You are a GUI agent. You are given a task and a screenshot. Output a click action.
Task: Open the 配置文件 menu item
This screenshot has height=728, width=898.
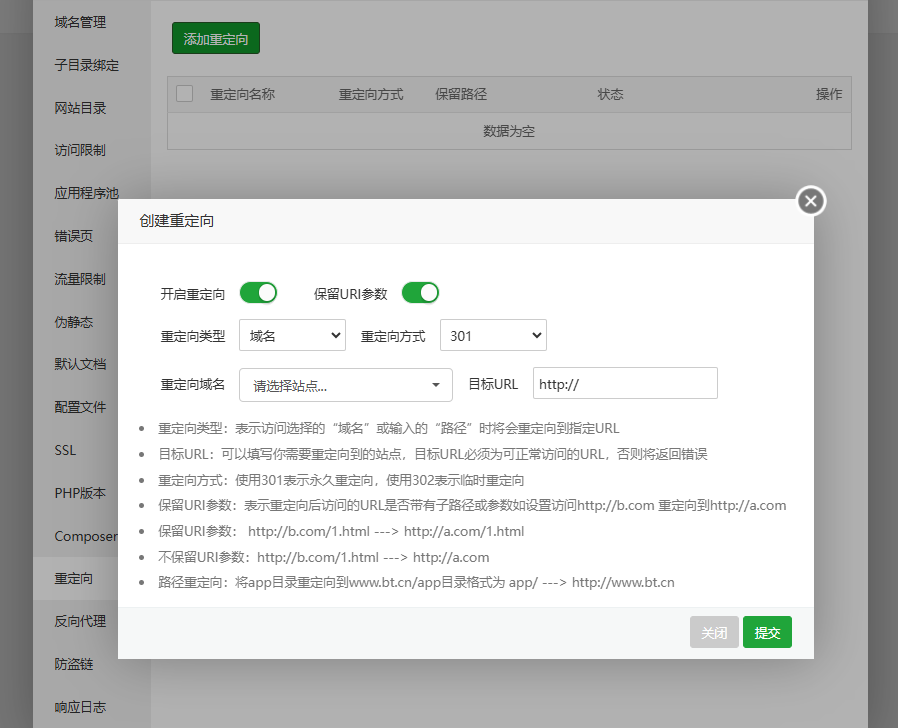[x=80, y=407]
